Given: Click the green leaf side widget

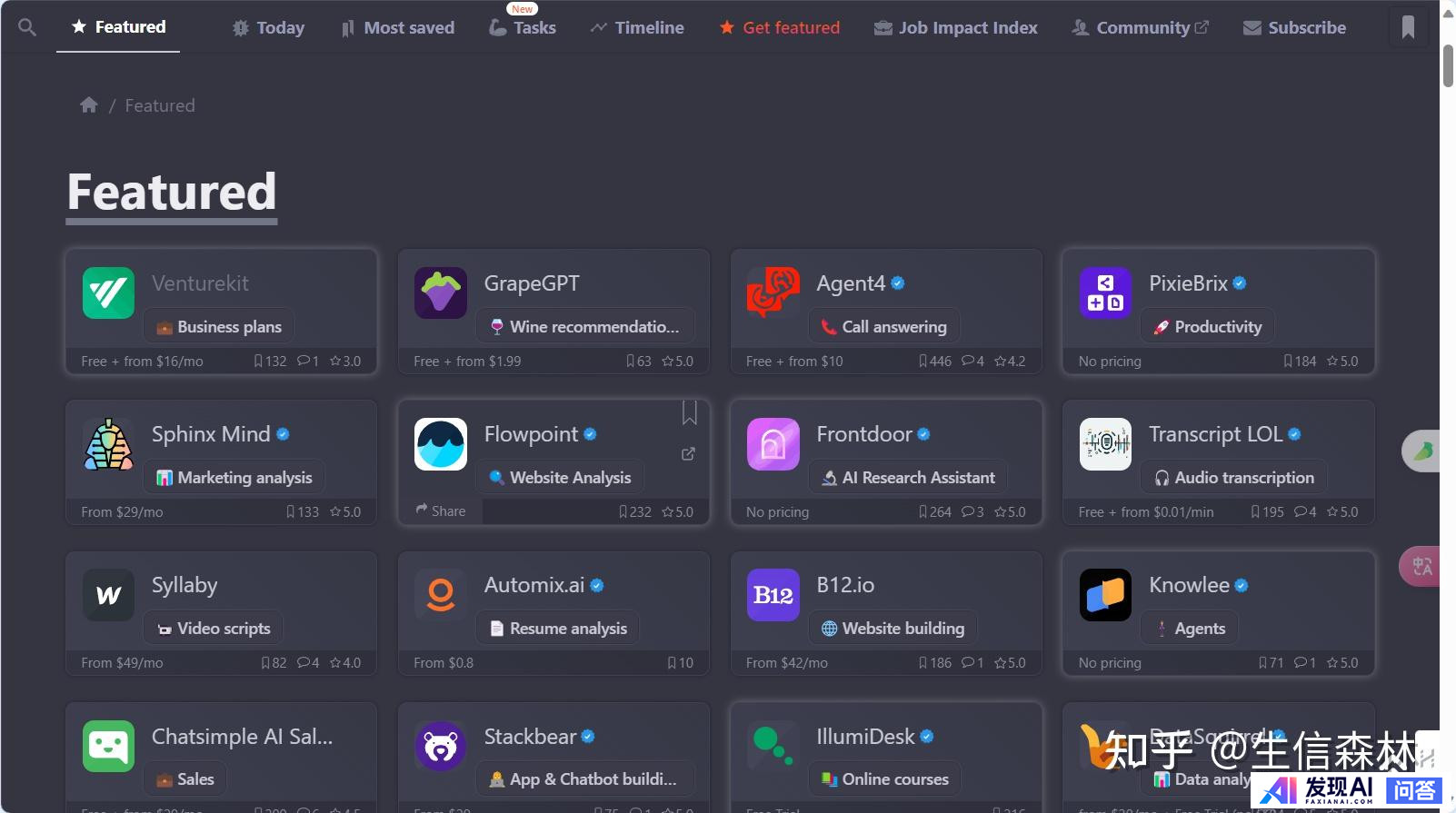Looking at the screenshot, I should pyautogui.click(x=1421, y=451).
